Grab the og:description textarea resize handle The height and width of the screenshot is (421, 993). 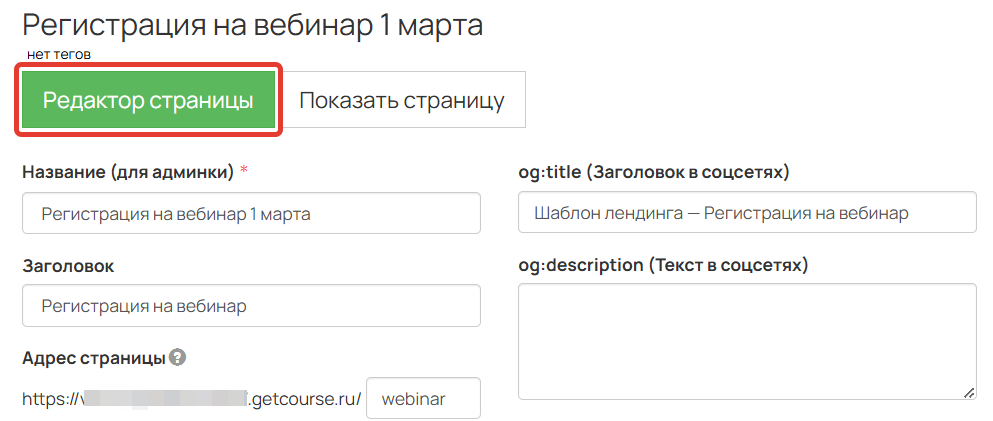tap(969, 393)
